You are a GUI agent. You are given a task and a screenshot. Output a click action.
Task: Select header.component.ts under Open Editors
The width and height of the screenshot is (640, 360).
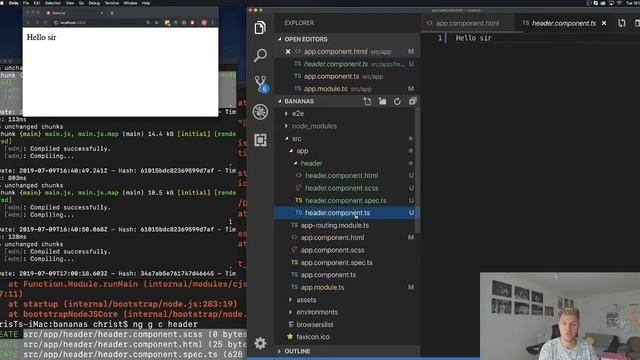pyautogui.click(x=336, y=64)
